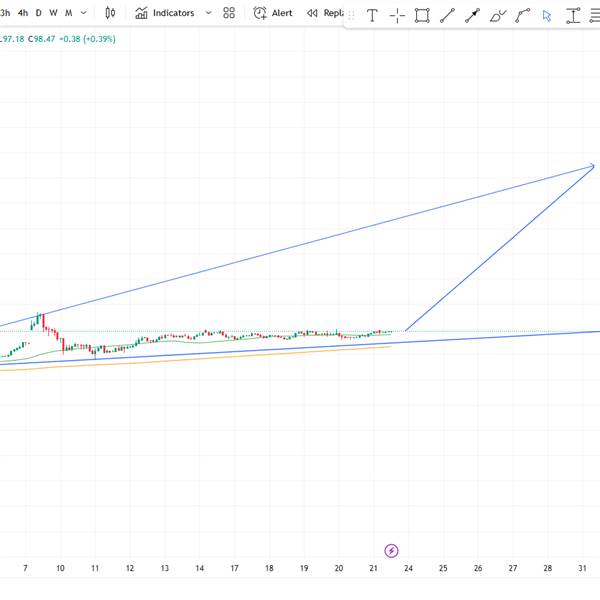
Task: Pick the arrow line drawing tool
Action: point(472,16)
